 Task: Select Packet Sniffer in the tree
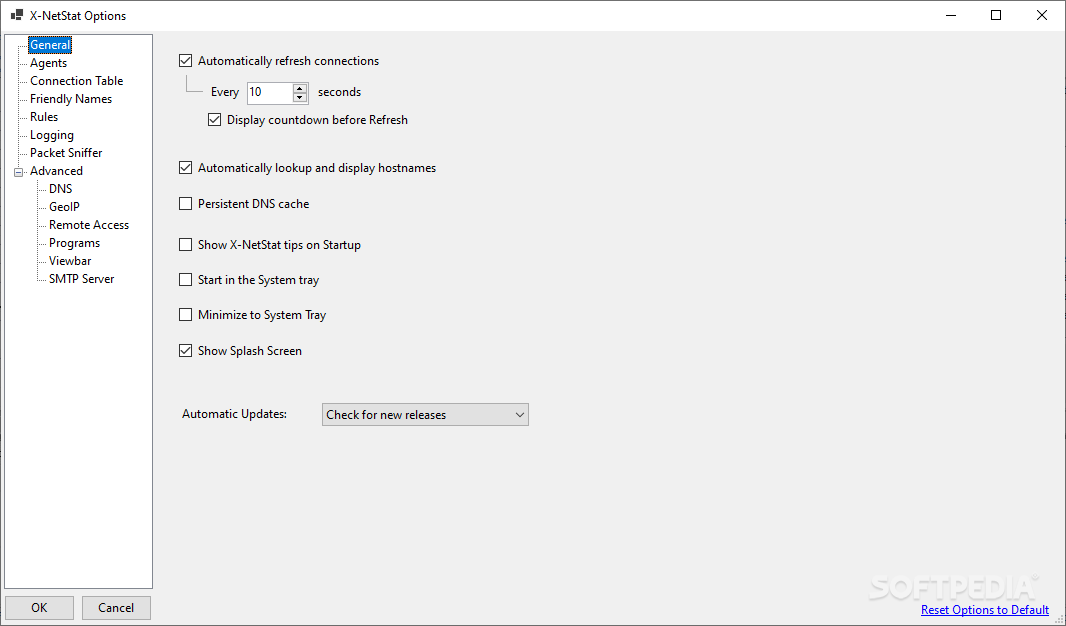point(66,152)
